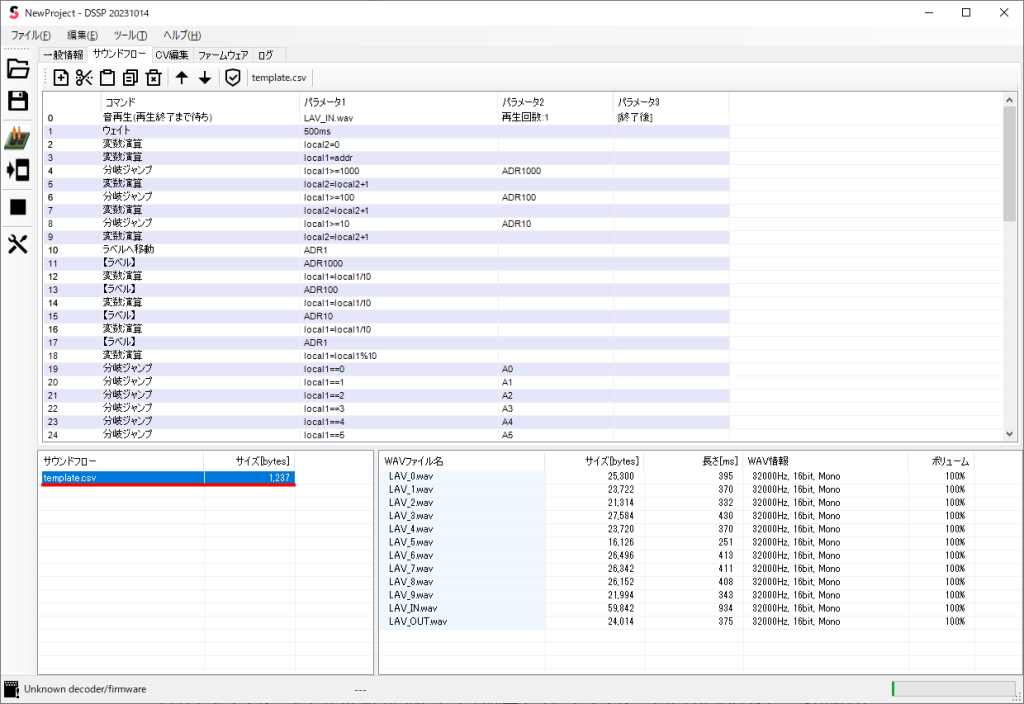This screenshot has height=704, width=1024.
Task: Open the wrench and screwdriver tools icon
Action: pos(17,244)
